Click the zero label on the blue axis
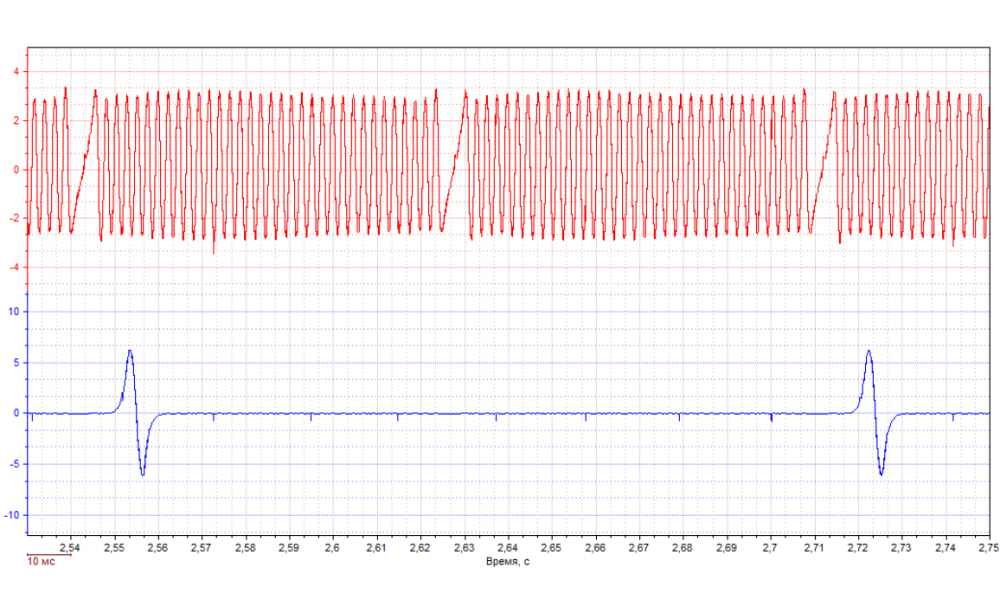Viewport: 1000px width, 606px height. (x=18, y=411)
